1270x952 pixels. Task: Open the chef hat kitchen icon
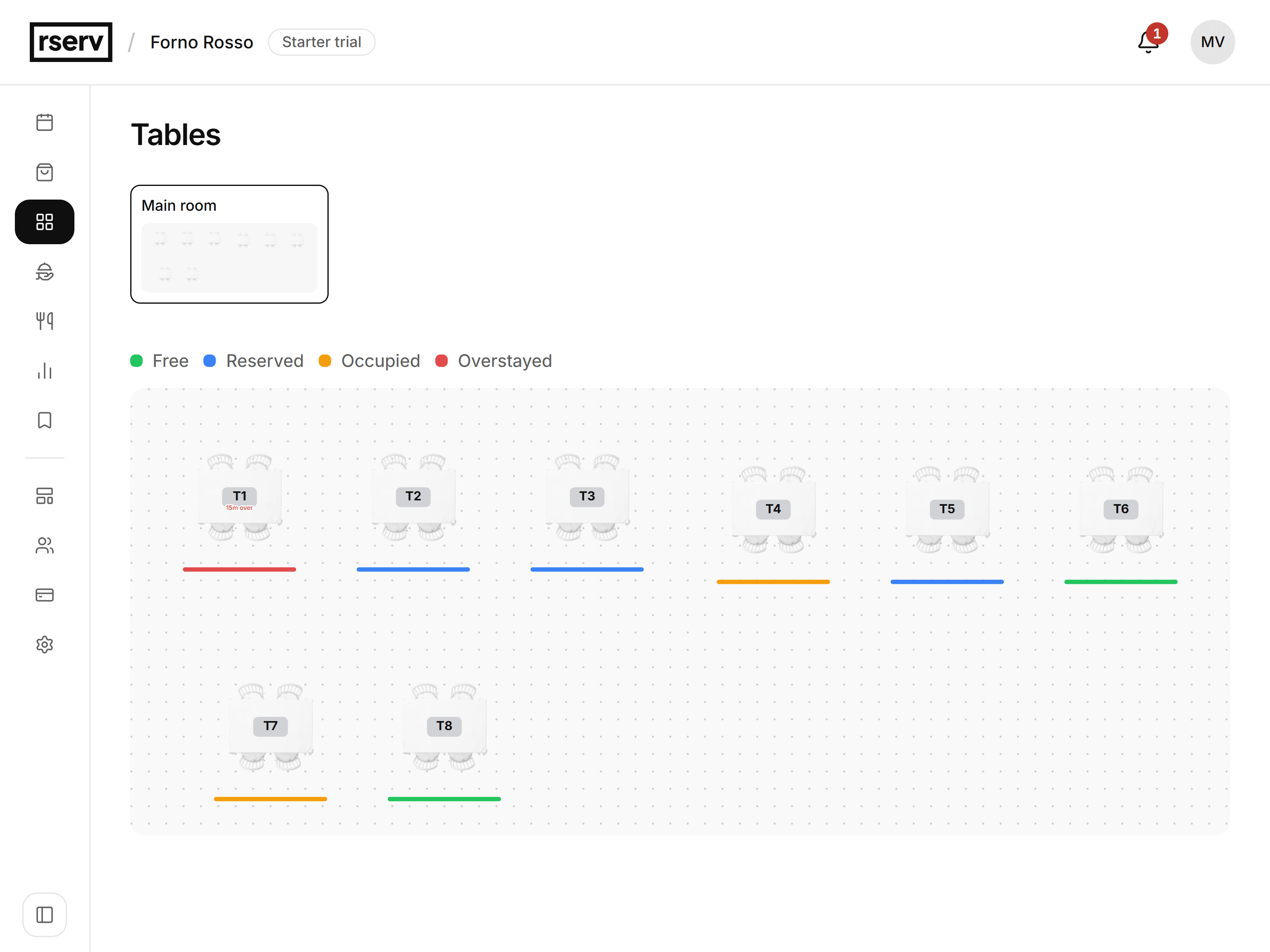44,271
